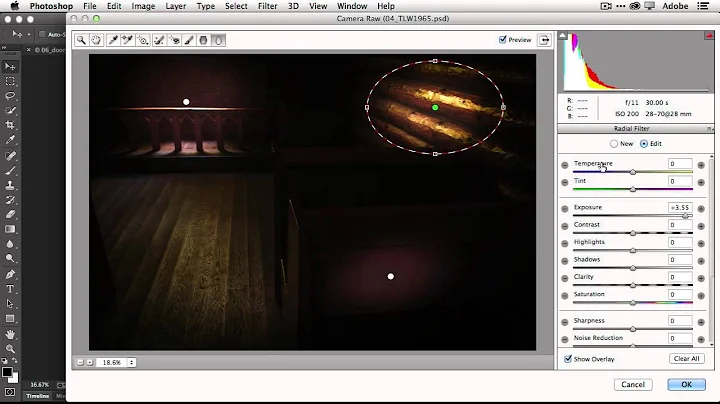Viewport: 720px width, 404px height.
Task: Open the Apple menu
Action: [15, 6]
